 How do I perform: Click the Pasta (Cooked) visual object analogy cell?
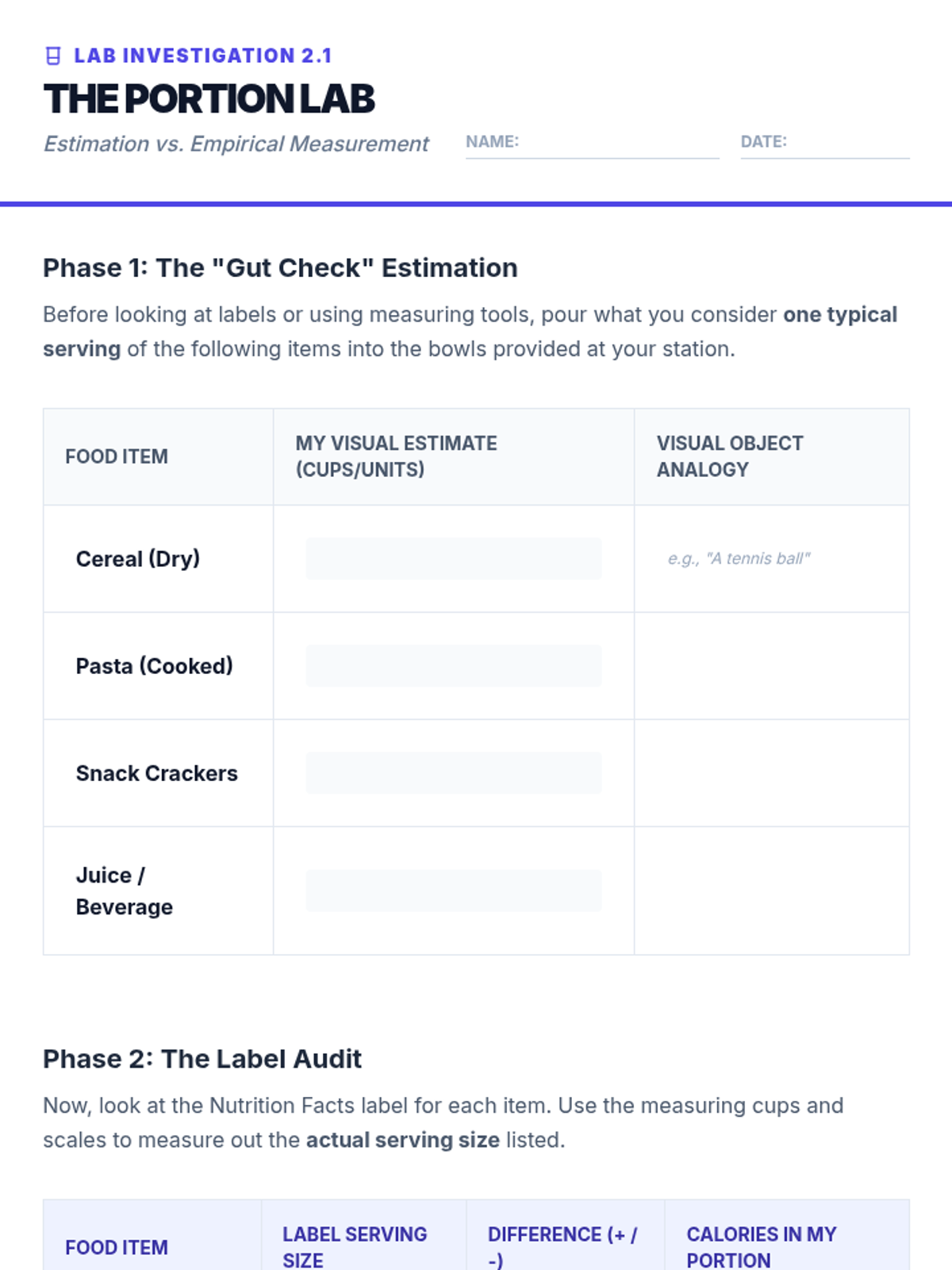[771, 666]
